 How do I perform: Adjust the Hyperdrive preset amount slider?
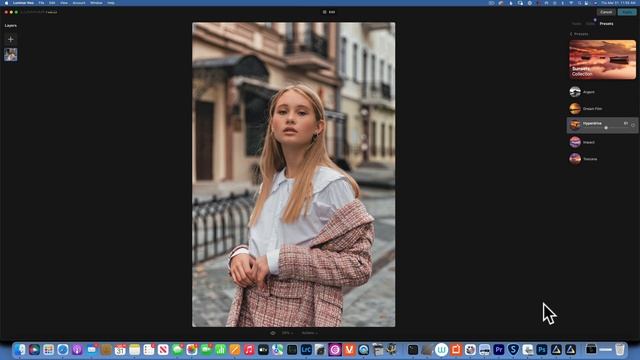606,128
